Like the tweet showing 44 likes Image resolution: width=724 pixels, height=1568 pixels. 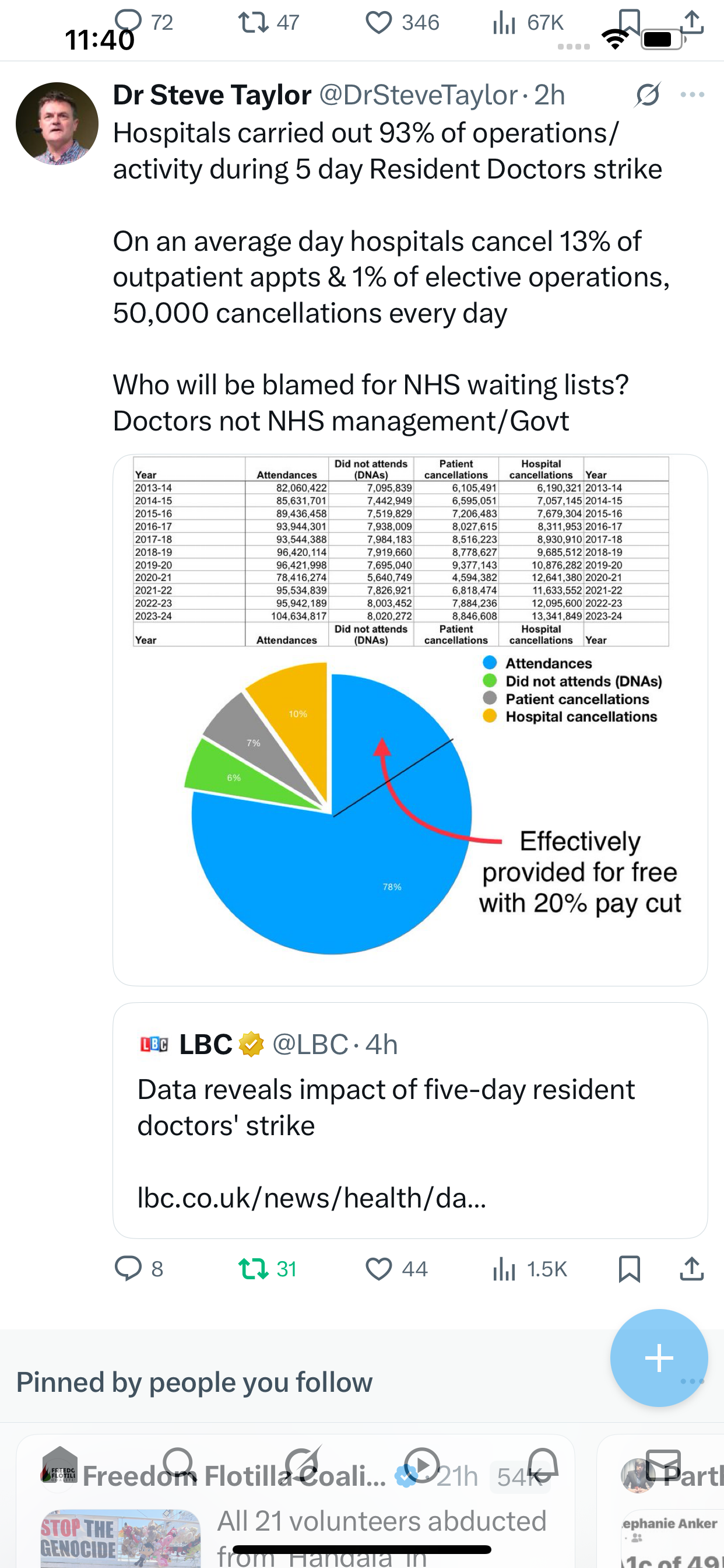click(378, 1269)
